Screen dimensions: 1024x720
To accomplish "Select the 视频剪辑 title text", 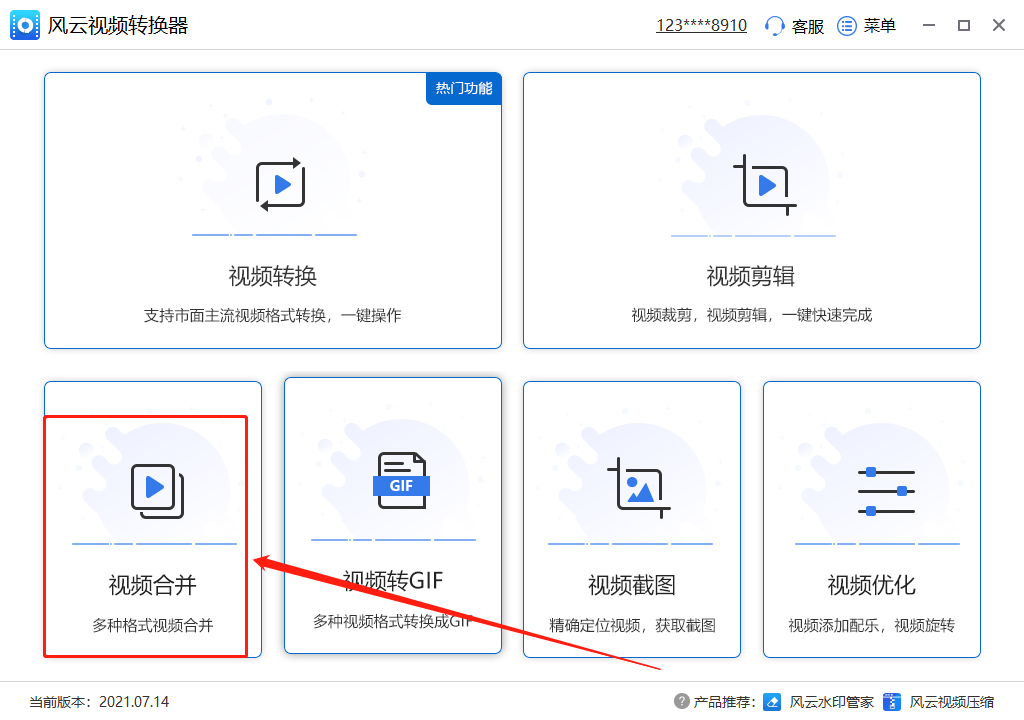I will (751, 276).
